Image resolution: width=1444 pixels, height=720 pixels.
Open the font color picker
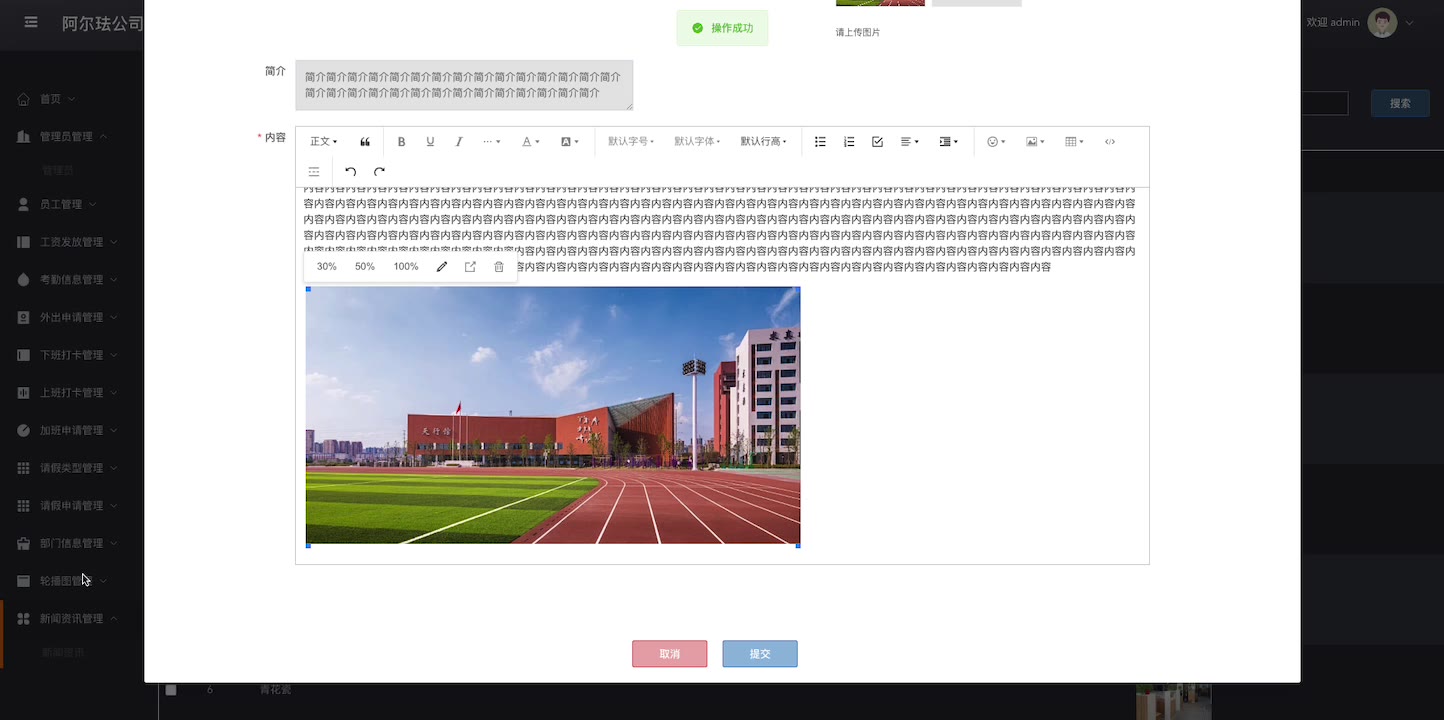tap(530, 142)
